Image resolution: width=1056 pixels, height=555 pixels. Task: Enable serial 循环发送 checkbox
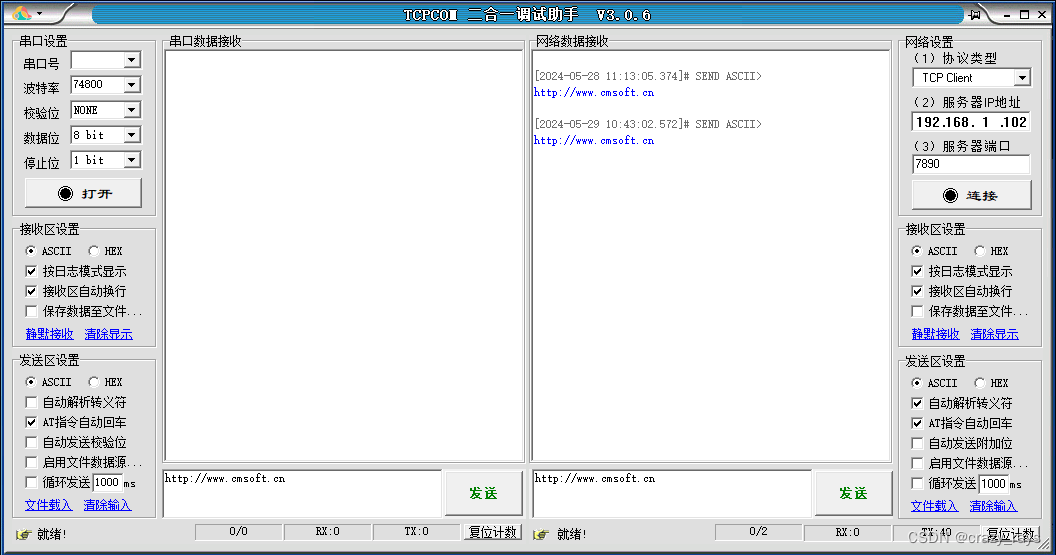pos(31,482)
